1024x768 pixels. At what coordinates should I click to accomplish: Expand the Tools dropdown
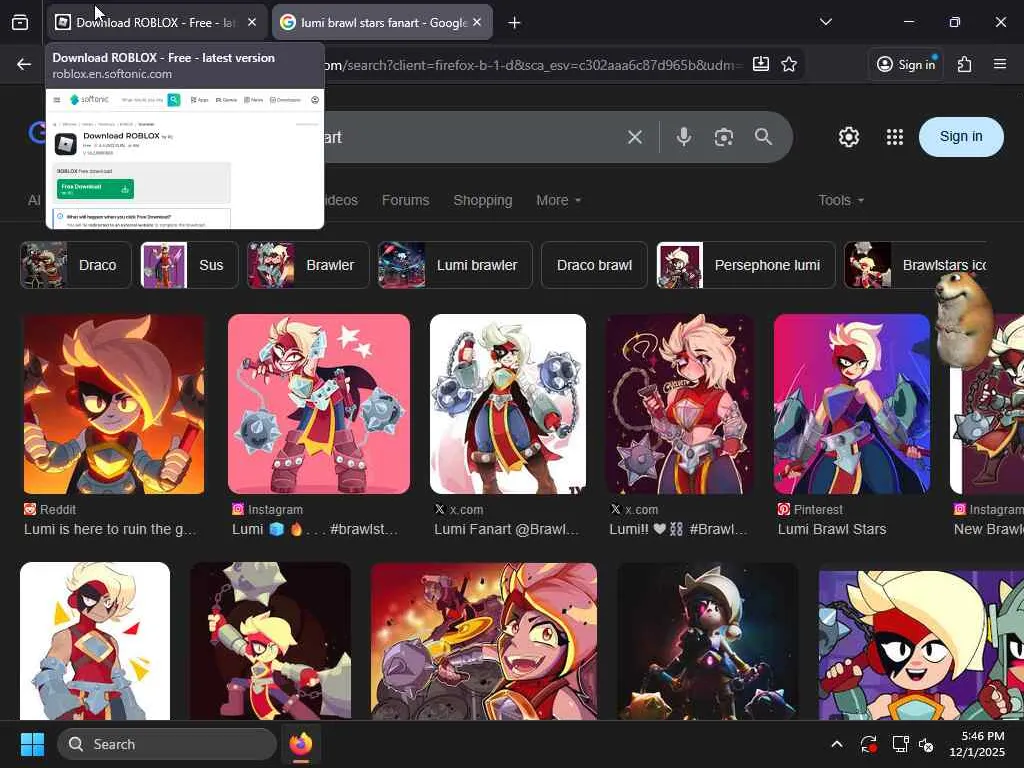841,200
